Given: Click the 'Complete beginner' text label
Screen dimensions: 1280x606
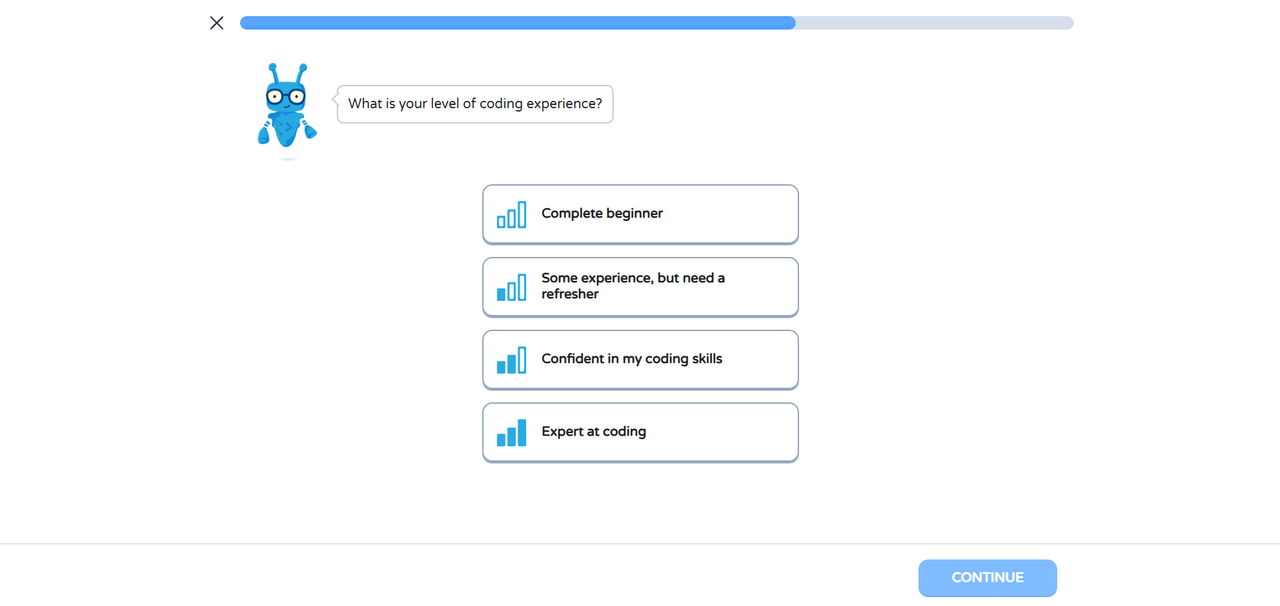Looking at the screenshot, I should 602,213.
